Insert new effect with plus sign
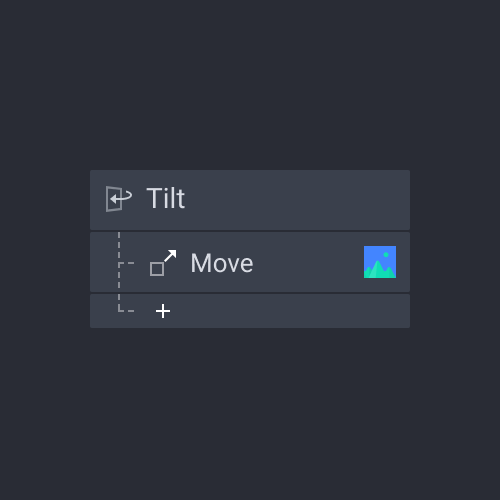The height and width of the screenshot is (500, 500). (x=163, y=311)
